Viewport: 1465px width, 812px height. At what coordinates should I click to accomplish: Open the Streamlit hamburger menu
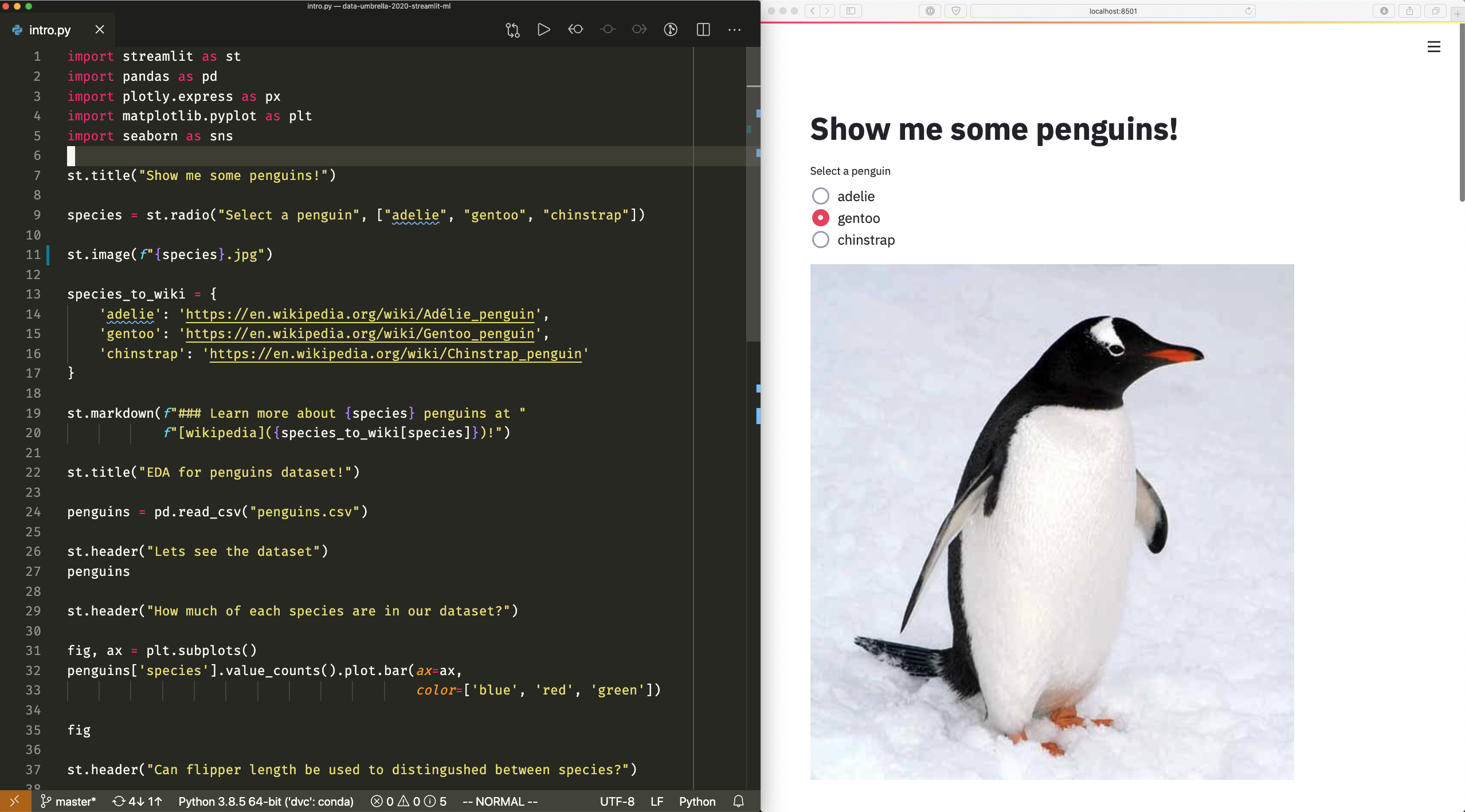pos(1433,47)
